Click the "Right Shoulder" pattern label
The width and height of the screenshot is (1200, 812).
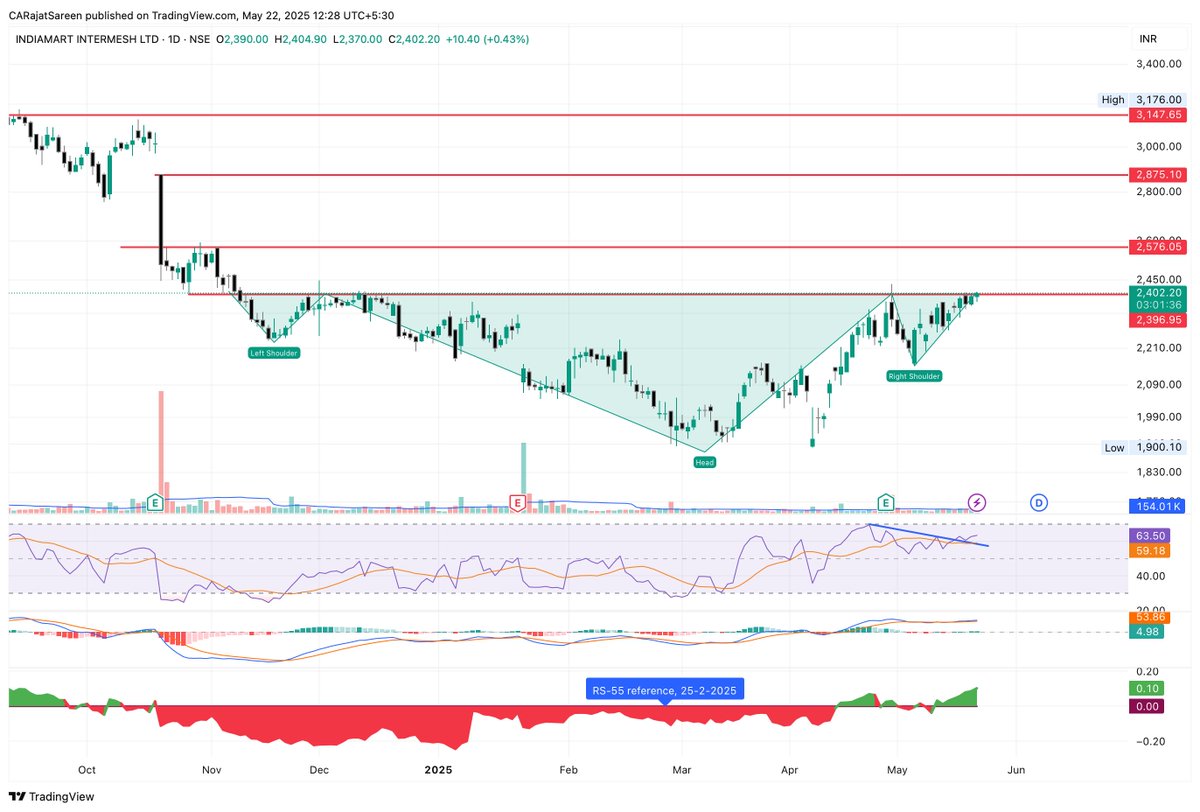[x=913, y=375]
